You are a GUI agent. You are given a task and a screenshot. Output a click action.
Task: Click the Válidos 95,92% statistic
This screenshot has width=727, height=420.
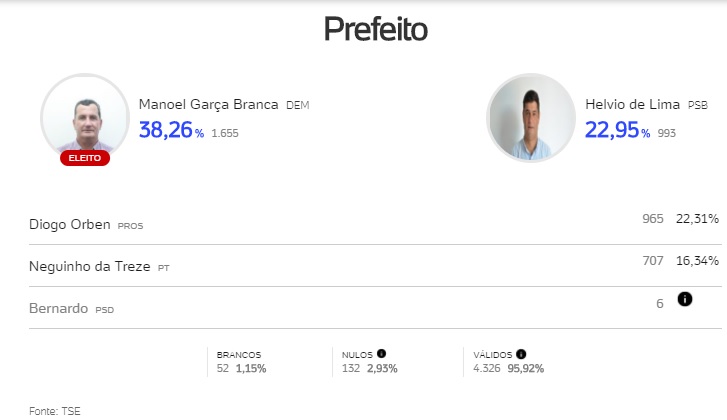[x=509, y=368]
